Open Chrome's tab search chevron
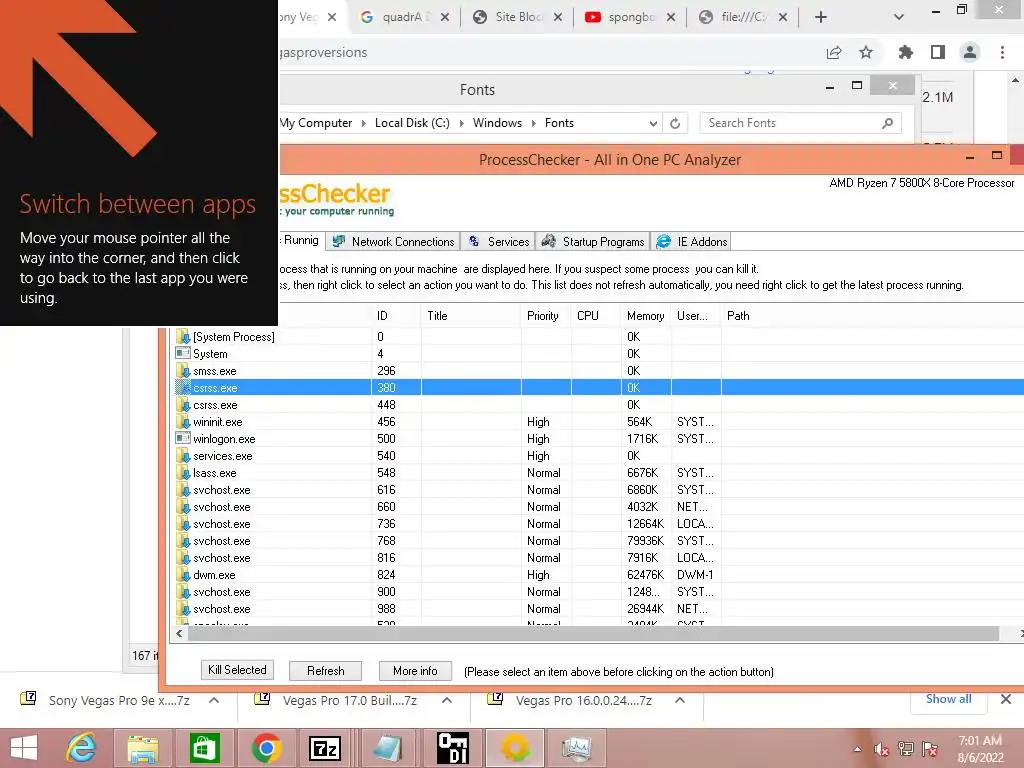 coord(899,18)
